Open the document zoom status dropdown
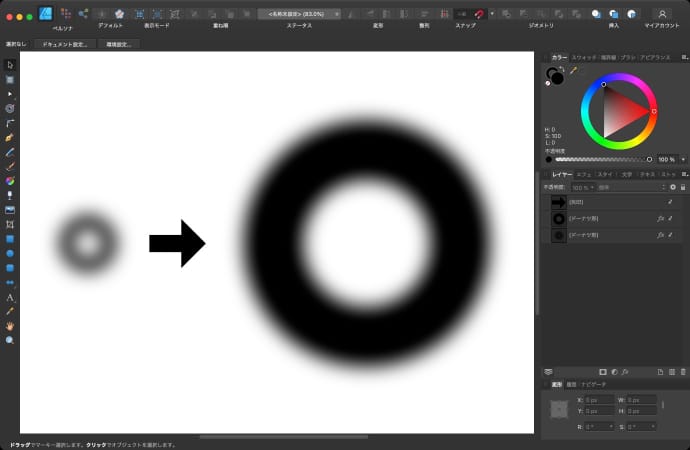This screenshot has width=690, height=450. point(300,14)
